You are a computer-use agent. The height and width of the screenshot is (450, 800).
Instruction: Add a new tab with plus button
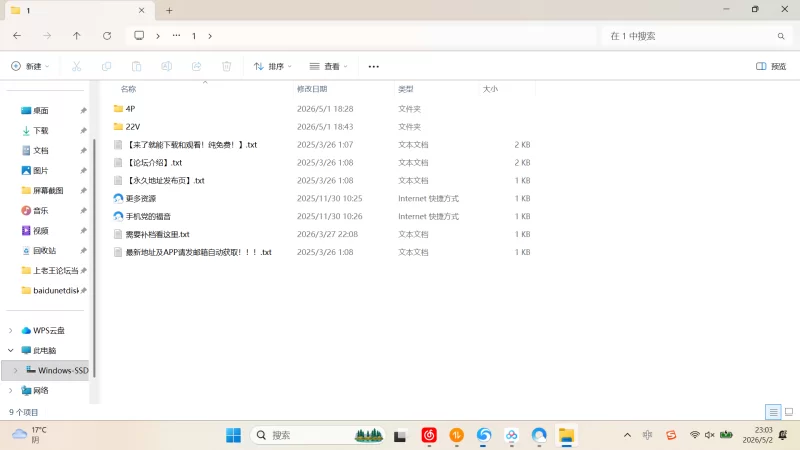[169, 10]
